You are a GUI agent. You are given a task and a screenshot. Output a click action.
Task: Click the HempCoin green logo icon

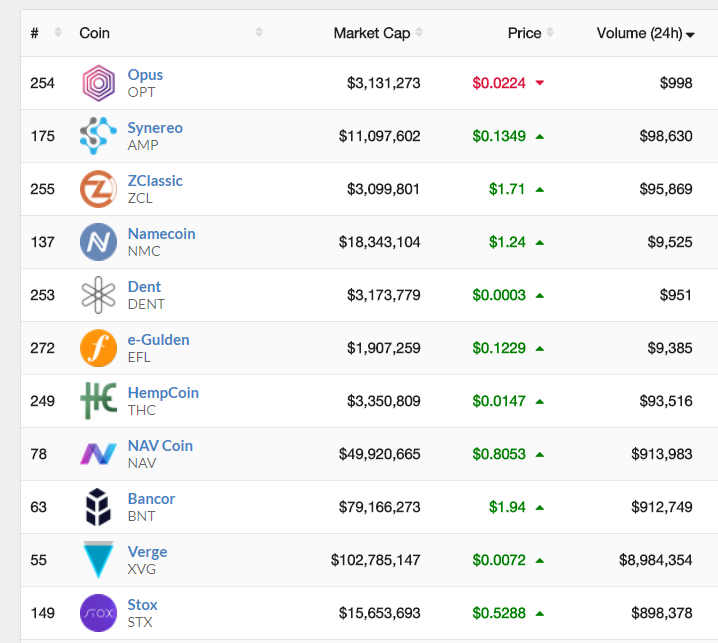coord(98,401)
